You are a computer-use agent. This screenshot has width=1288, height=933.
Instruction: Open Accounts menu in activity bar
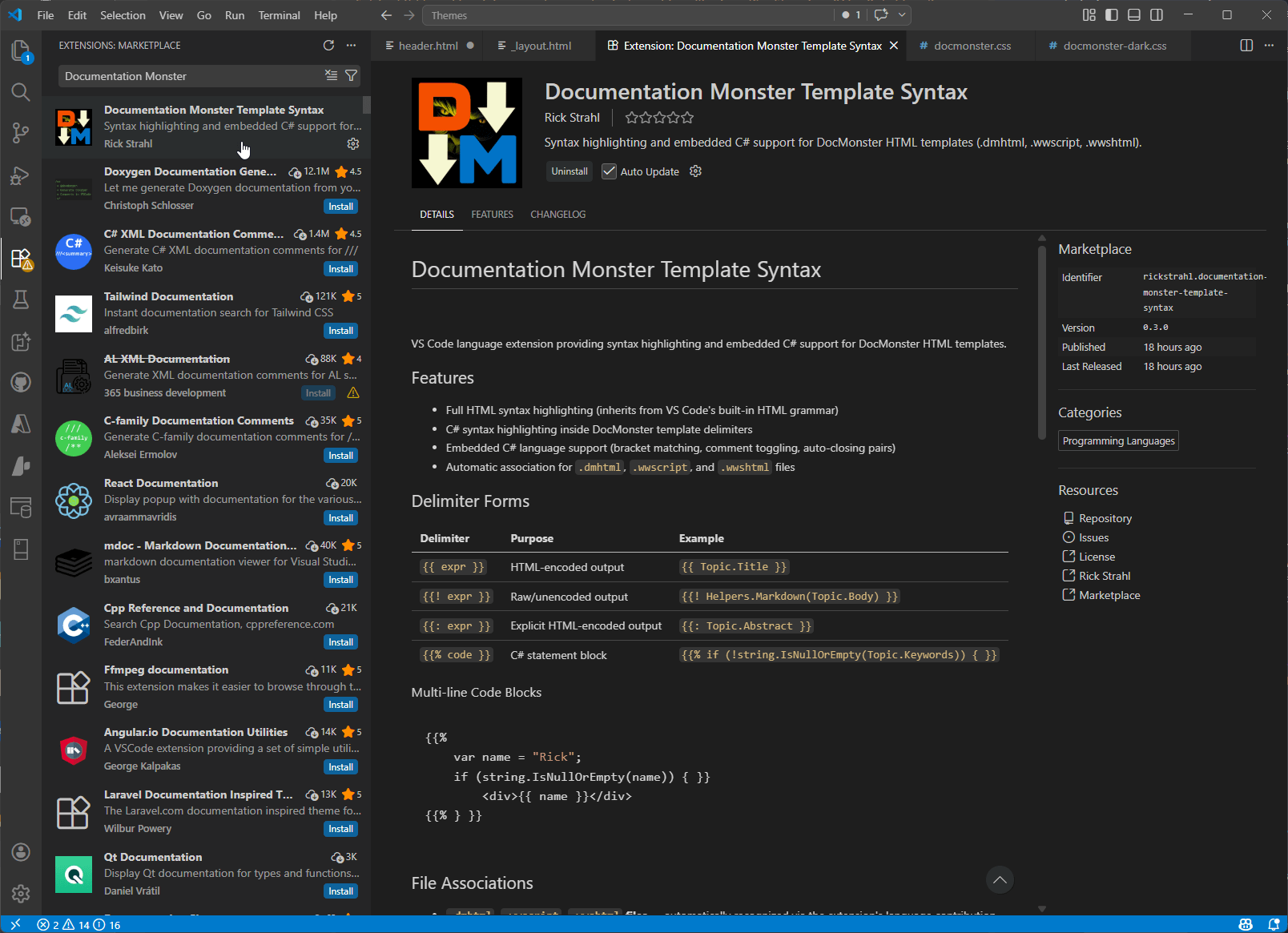click(x=21, y=852)
